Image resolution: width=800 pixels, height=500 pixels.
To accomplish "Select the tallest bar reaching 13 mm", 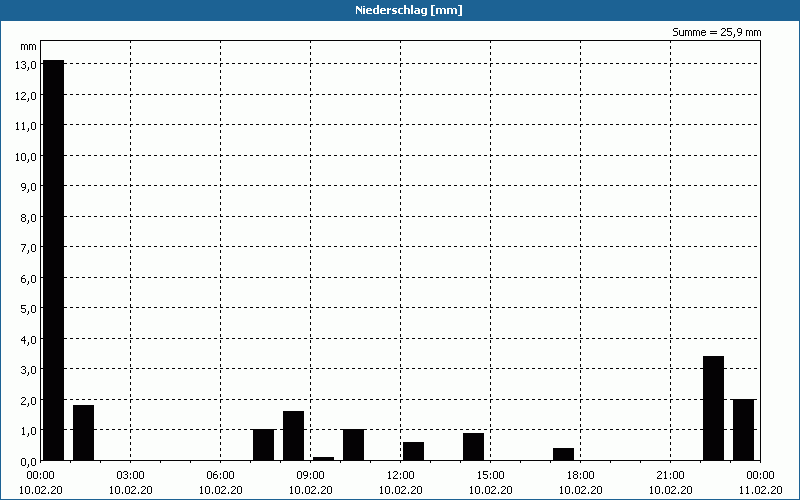I will coord(54,260).
